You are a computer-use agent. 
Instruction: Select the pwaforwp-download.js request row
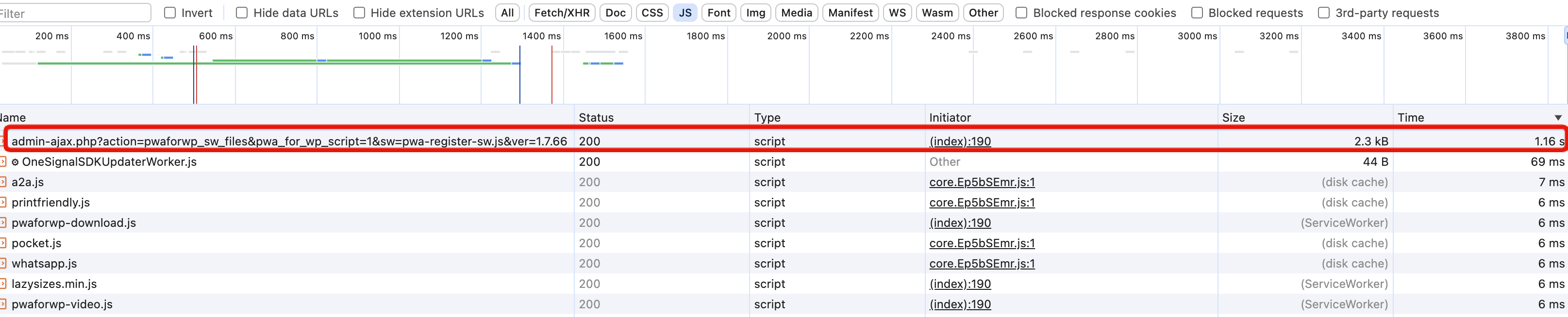coord(74,223)
